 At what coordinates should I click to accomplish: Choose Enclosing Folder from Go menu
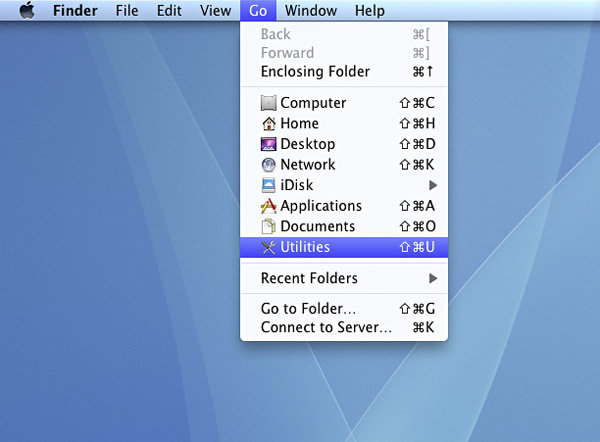click(x=344, y=72)
